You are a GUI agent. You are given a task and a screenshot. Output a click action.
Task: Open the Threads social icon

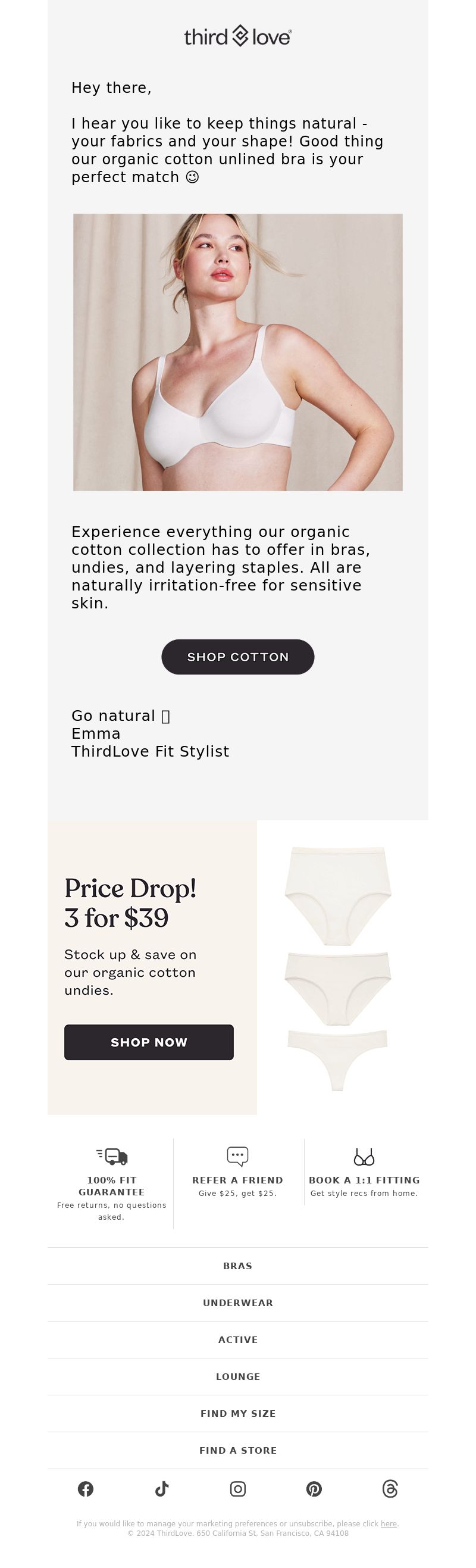click(390, 1489)
